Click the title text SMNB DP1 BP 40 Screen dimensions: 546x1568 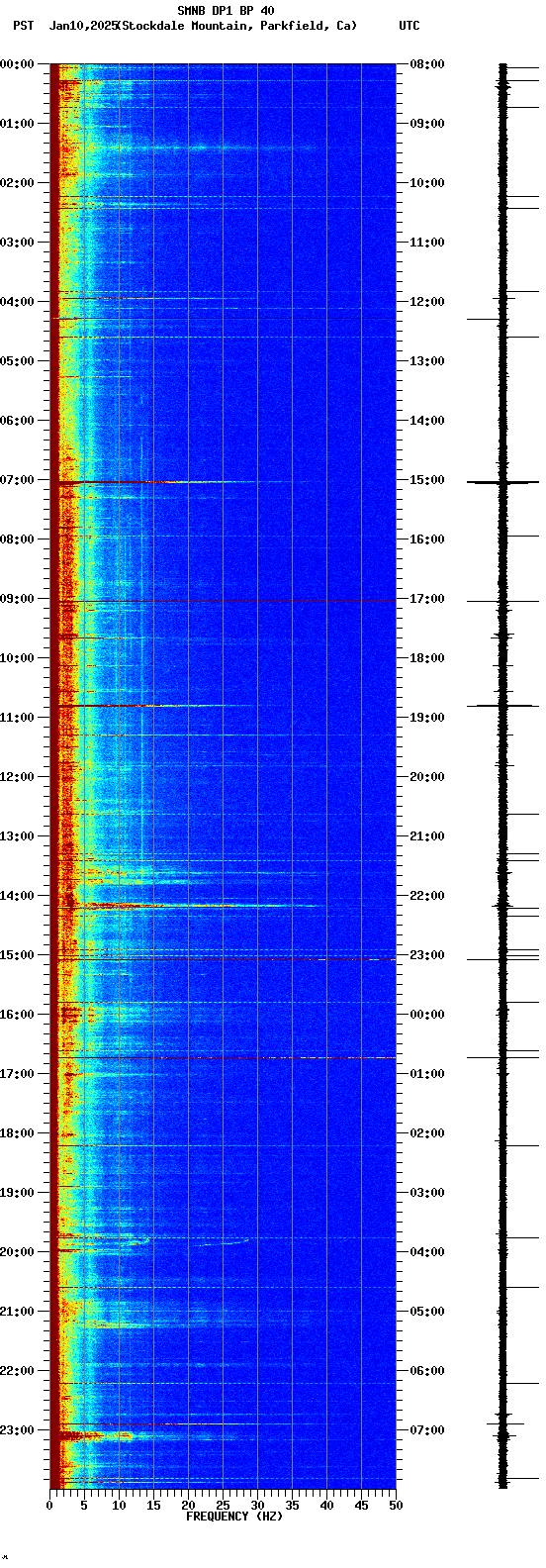226,11
